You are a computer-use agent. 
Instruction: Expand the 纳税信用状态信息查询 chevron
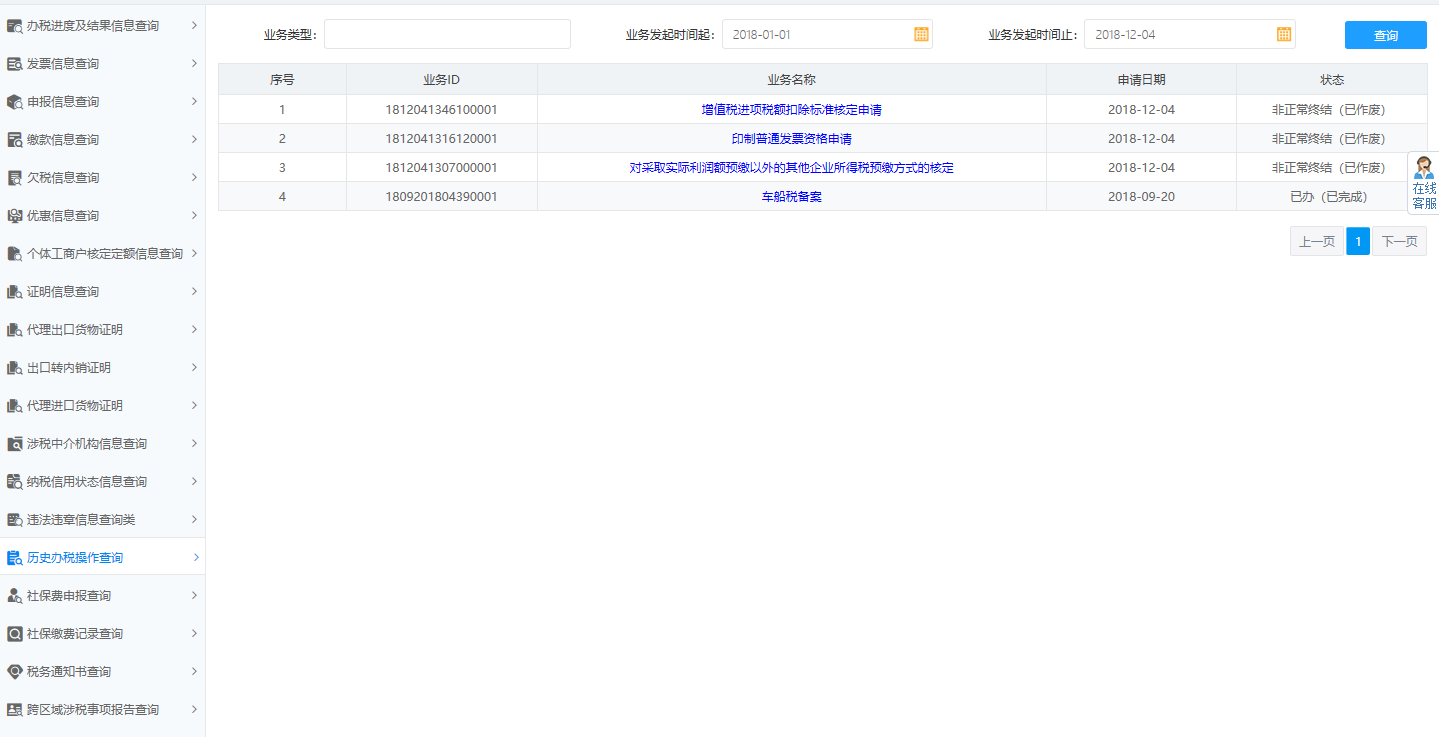click(x=196, y=481)
